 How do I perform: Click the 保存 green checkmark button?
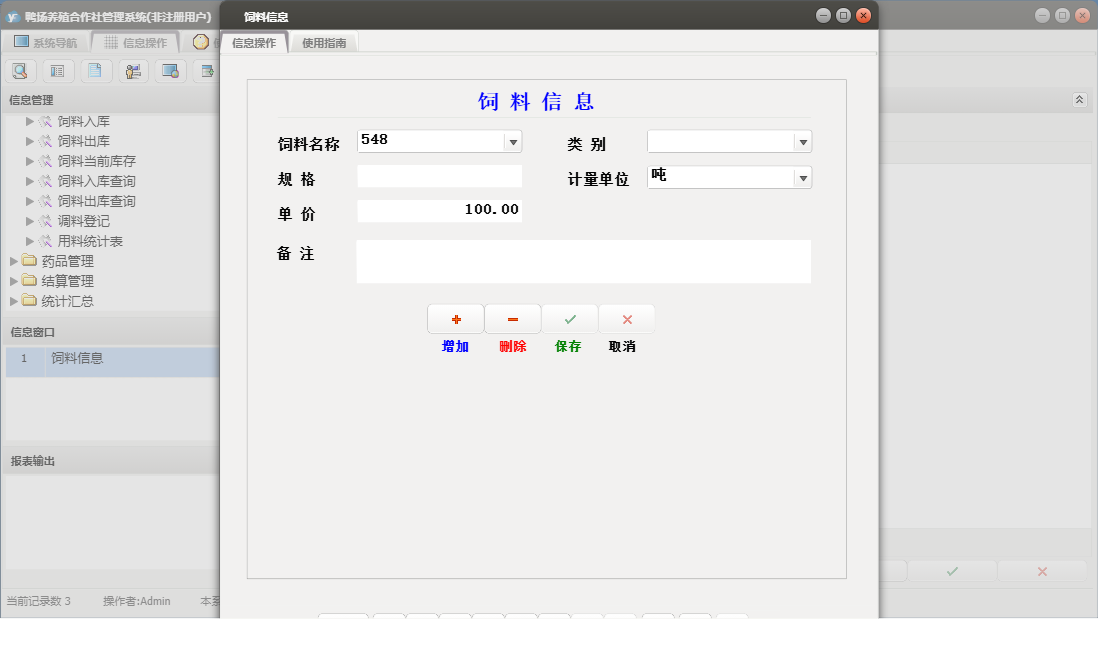point(570,319)
